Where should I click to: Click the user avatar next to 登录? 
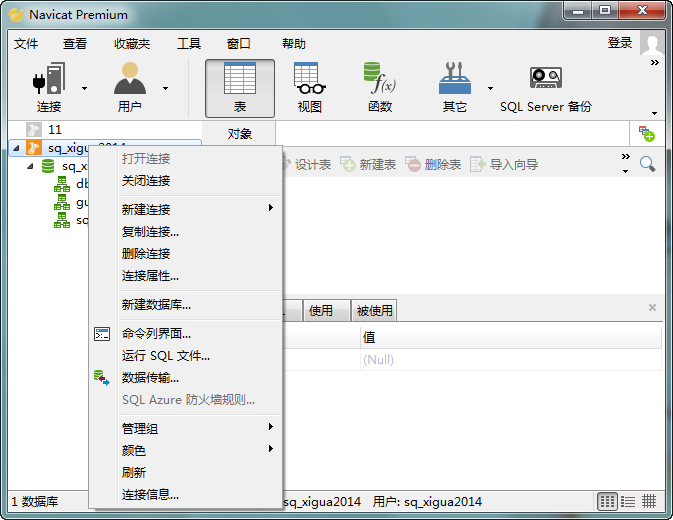tap(652, 43)
